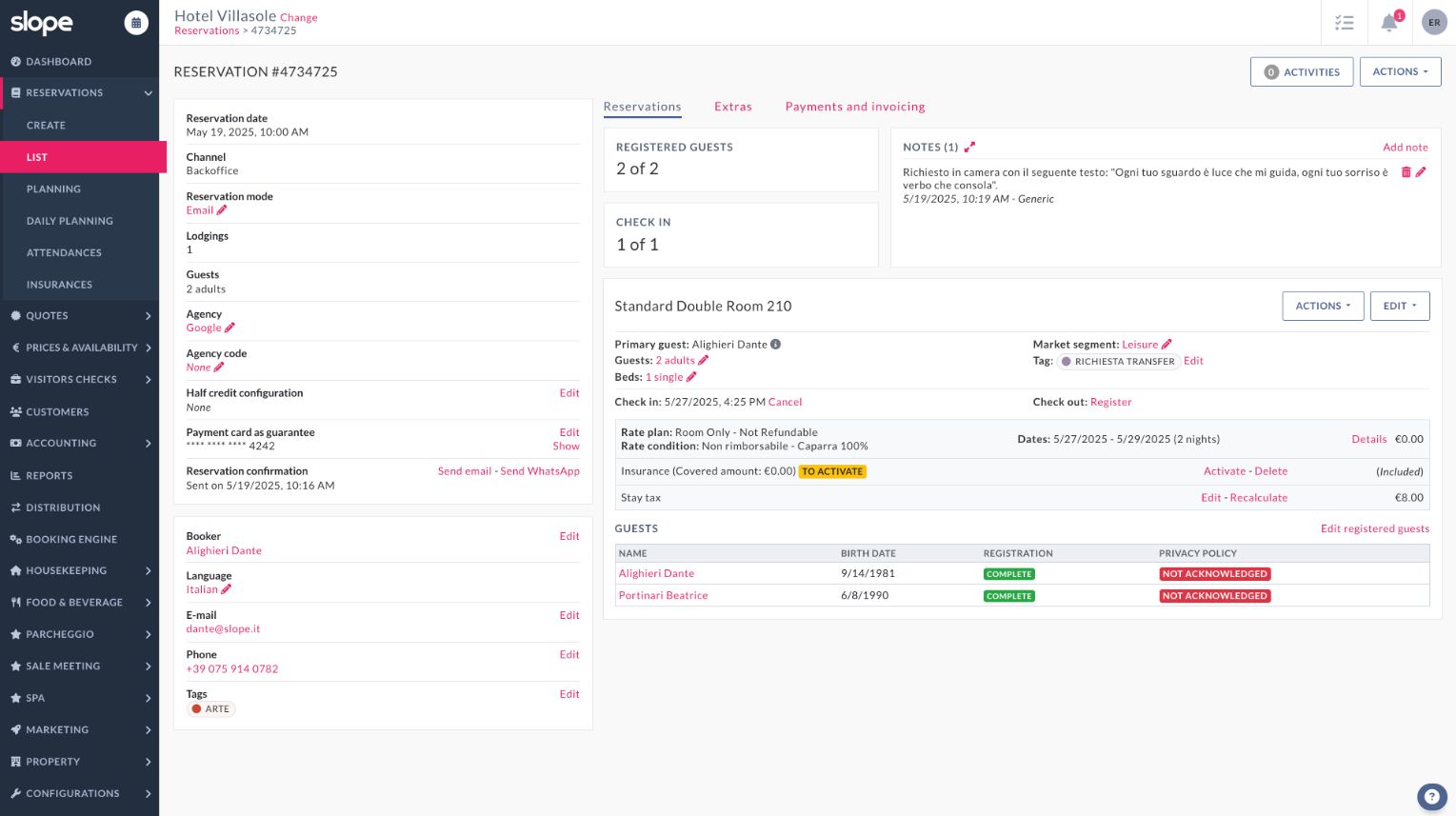1456x816 pixels.
Task: Edit Reservation mode Email pencil icon
Action: click(x=222, y=210)
